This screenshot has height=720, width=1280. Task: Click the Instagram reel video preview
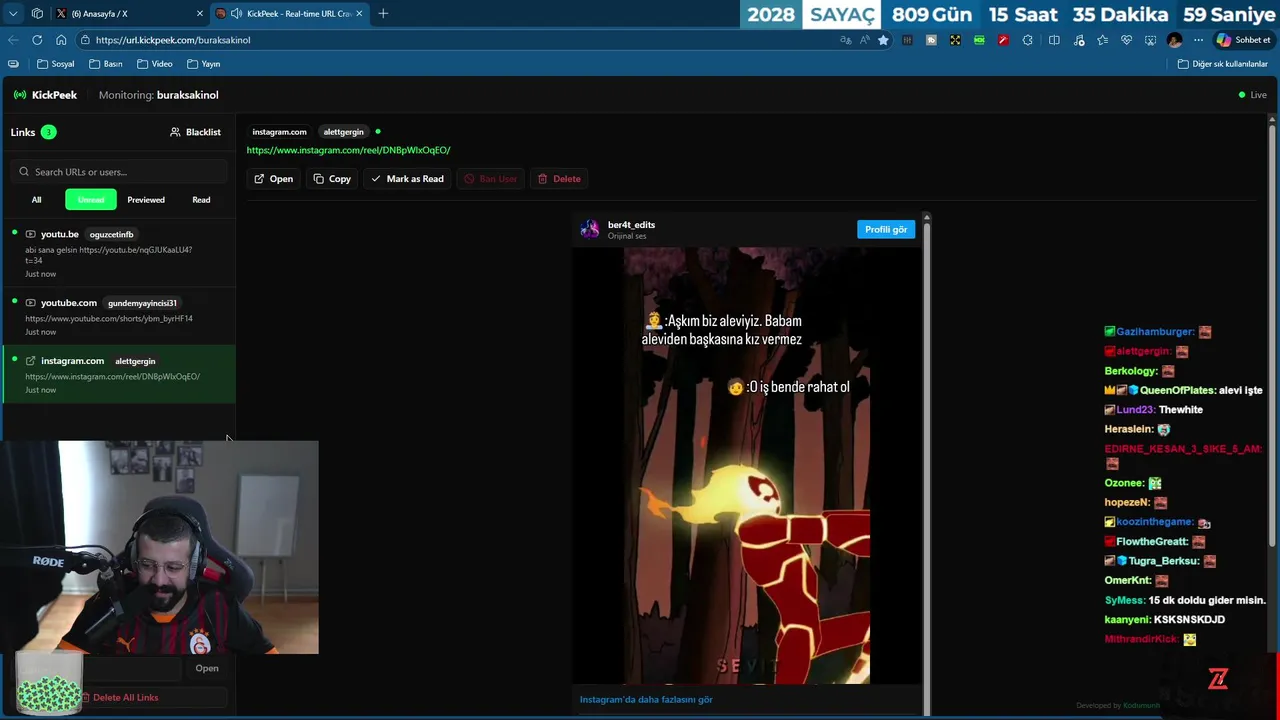click(746, 465)
